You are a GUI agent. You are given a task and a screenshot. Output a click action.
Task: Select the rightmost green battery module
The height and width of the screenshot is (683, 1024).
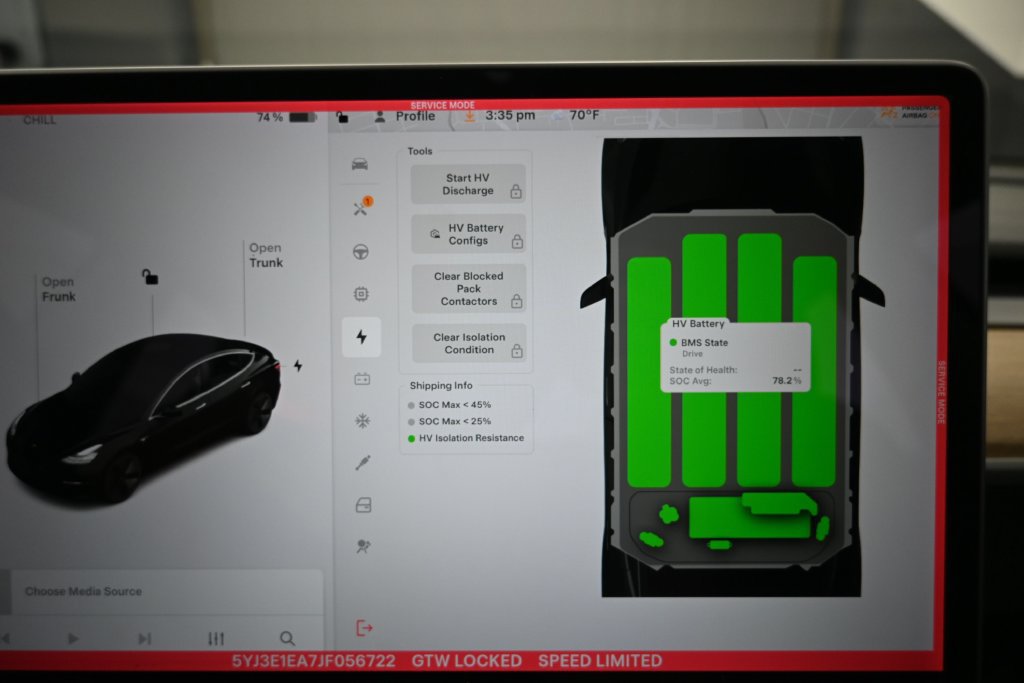(814, 372)
